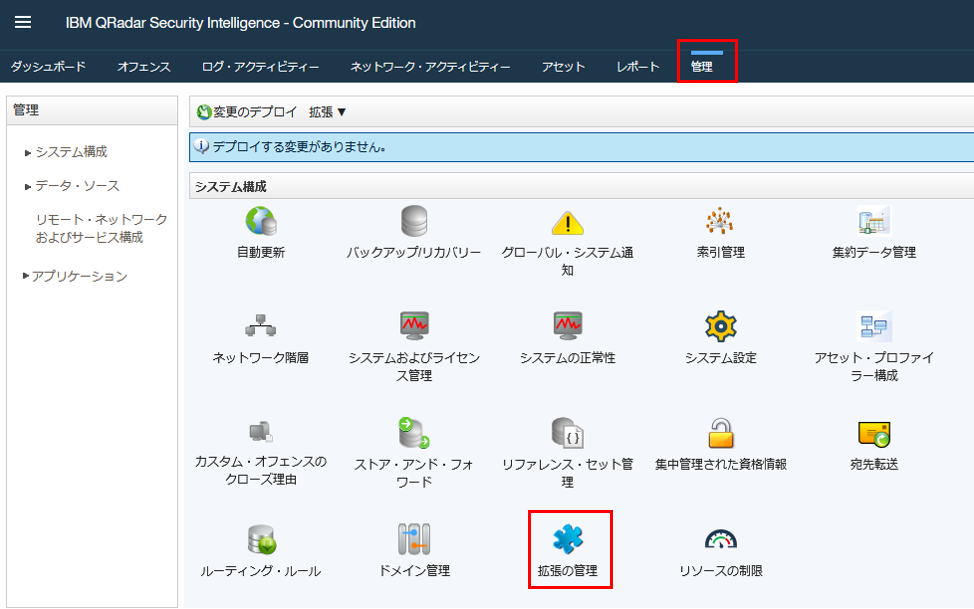Open システムおよびライセンス管理 monitor icon

414,326
